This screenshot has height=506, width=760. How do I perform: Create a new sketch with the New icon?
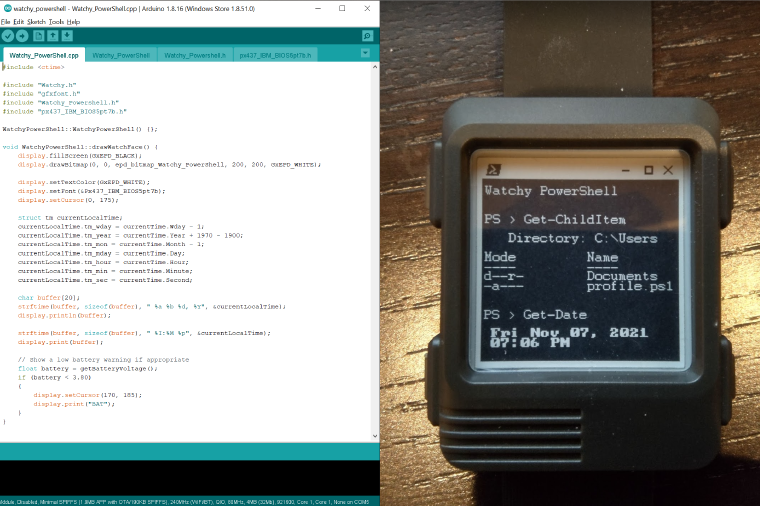coord(39,36)
